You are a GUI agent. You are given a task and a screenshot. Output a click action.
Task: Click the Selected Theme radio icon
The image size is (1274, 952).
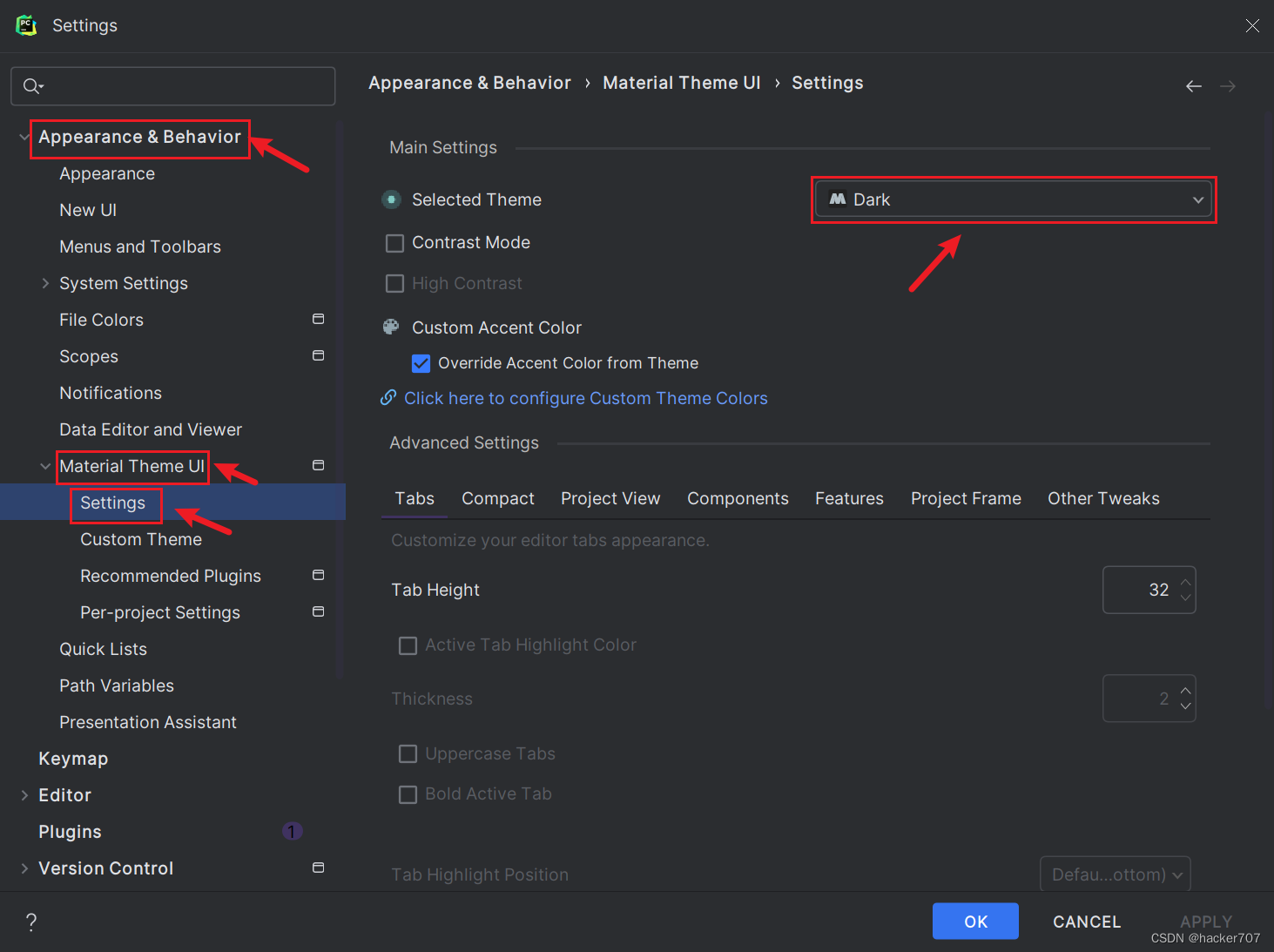[392, 199]
